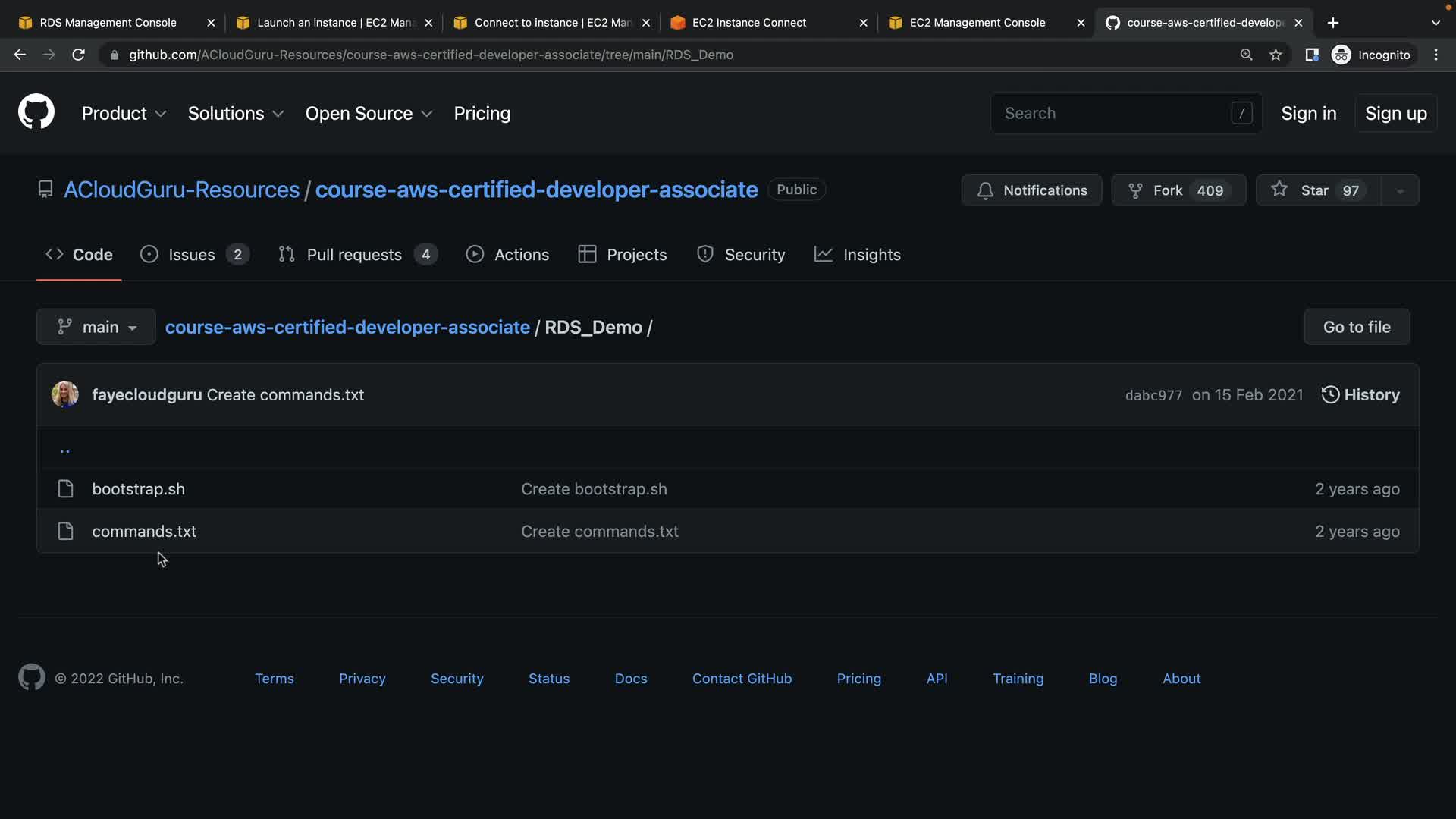This screenshot has width=1456, height=819.
Task: Expand the Product menu
Action: [124, 113]
